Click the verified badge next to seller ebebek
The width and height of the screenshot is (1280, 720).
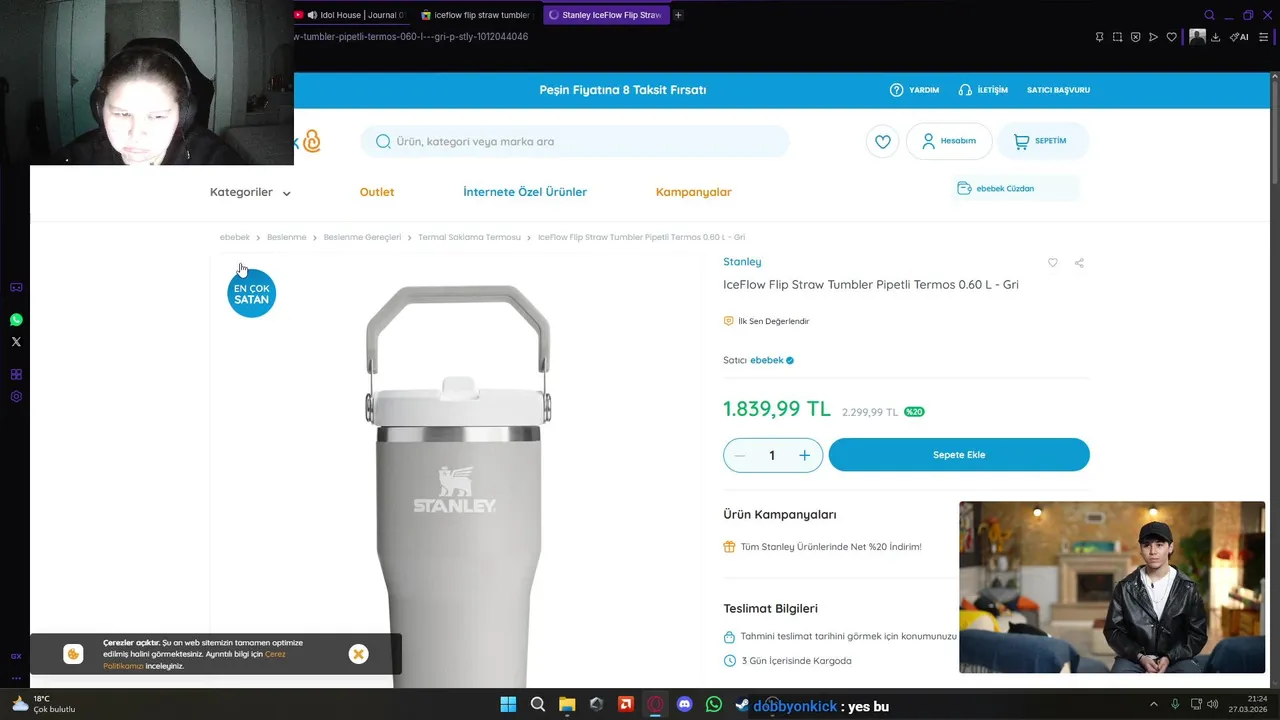coord(790,360)
